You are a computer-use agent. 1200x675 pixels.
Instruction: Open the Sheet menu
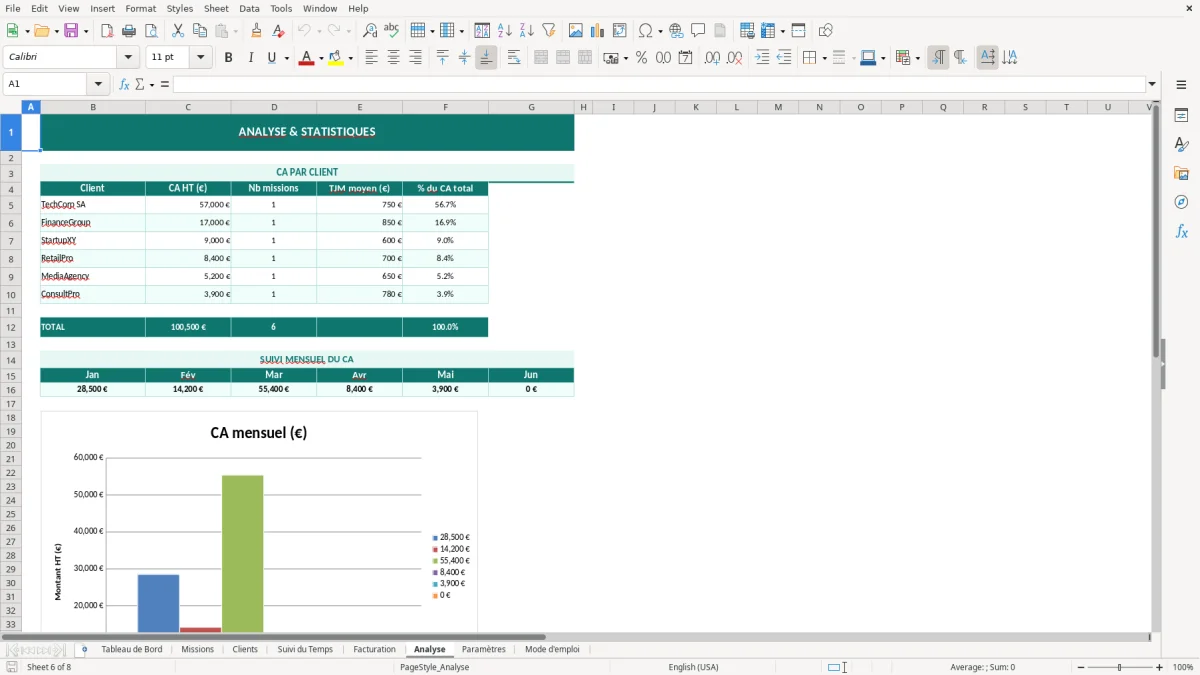click(216, 8)
